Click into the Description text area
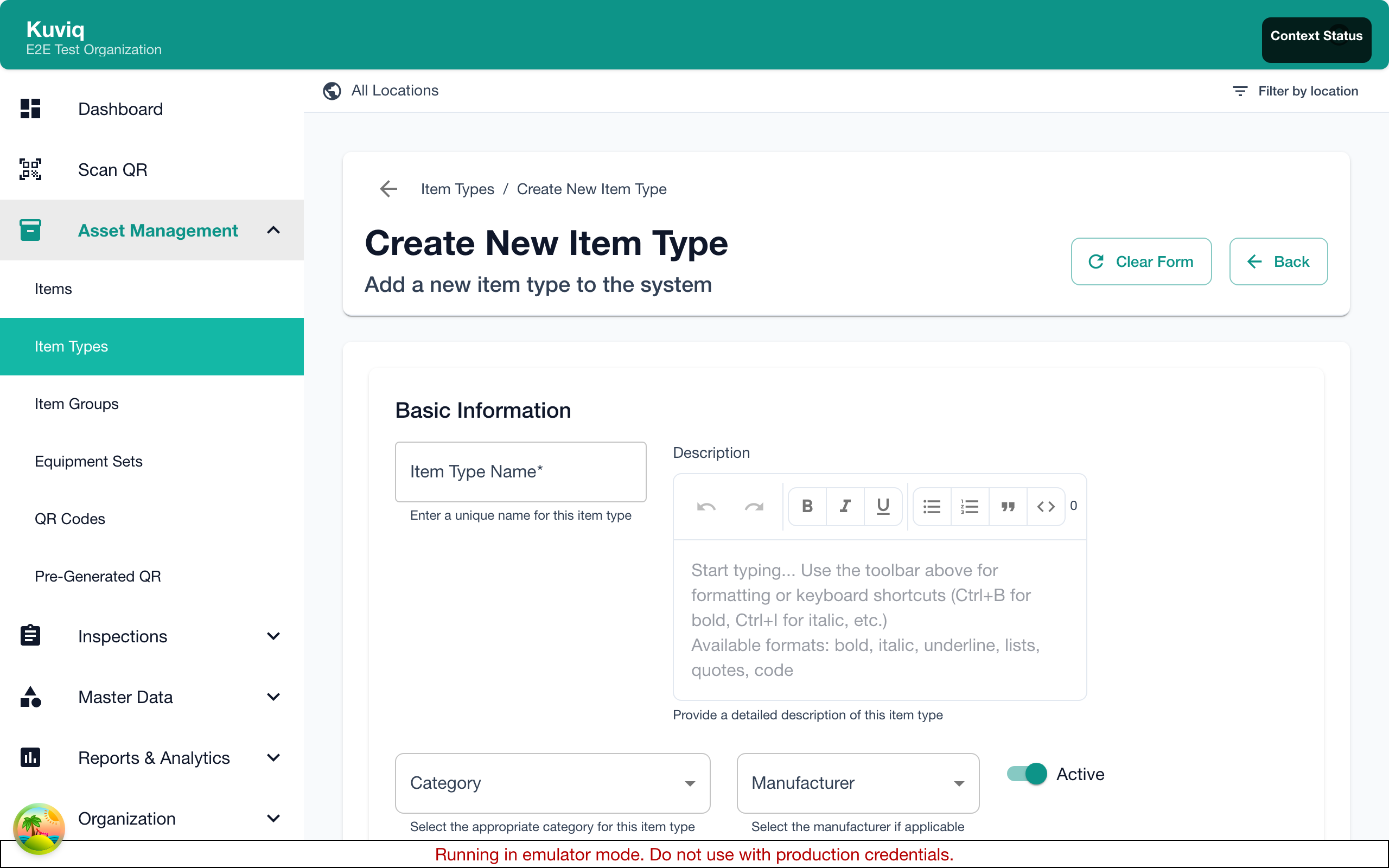Image resolution: width=1389 pixels, height=868 pixels. click(x=880, y=620)
